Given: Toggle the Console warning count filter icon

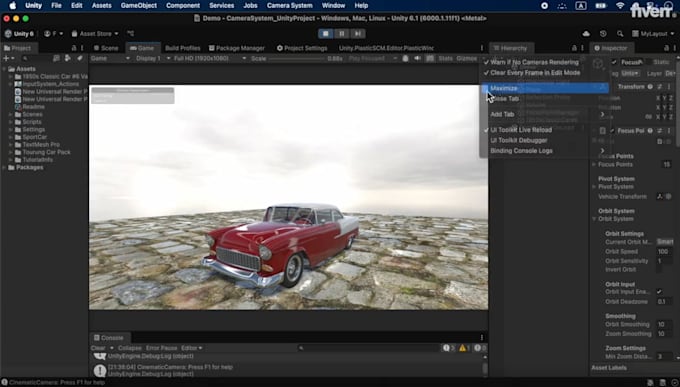Looking at the screenshot, I should tap(464, 348).
